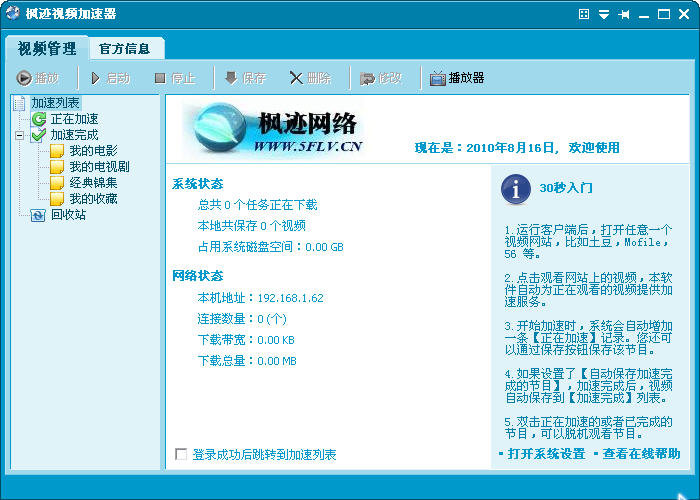Click the 我的电视剧 folder icon

[57, 167]
